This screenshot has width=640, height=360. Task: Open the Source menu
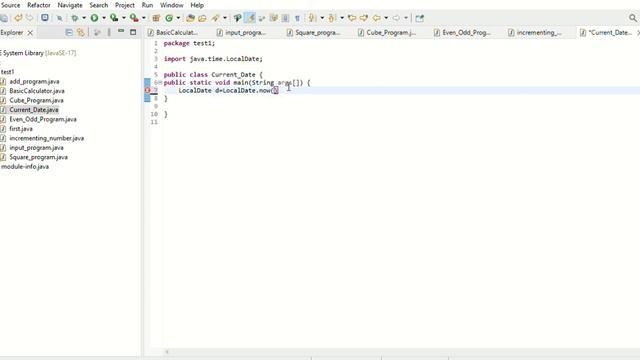click(x=10, y=5)
